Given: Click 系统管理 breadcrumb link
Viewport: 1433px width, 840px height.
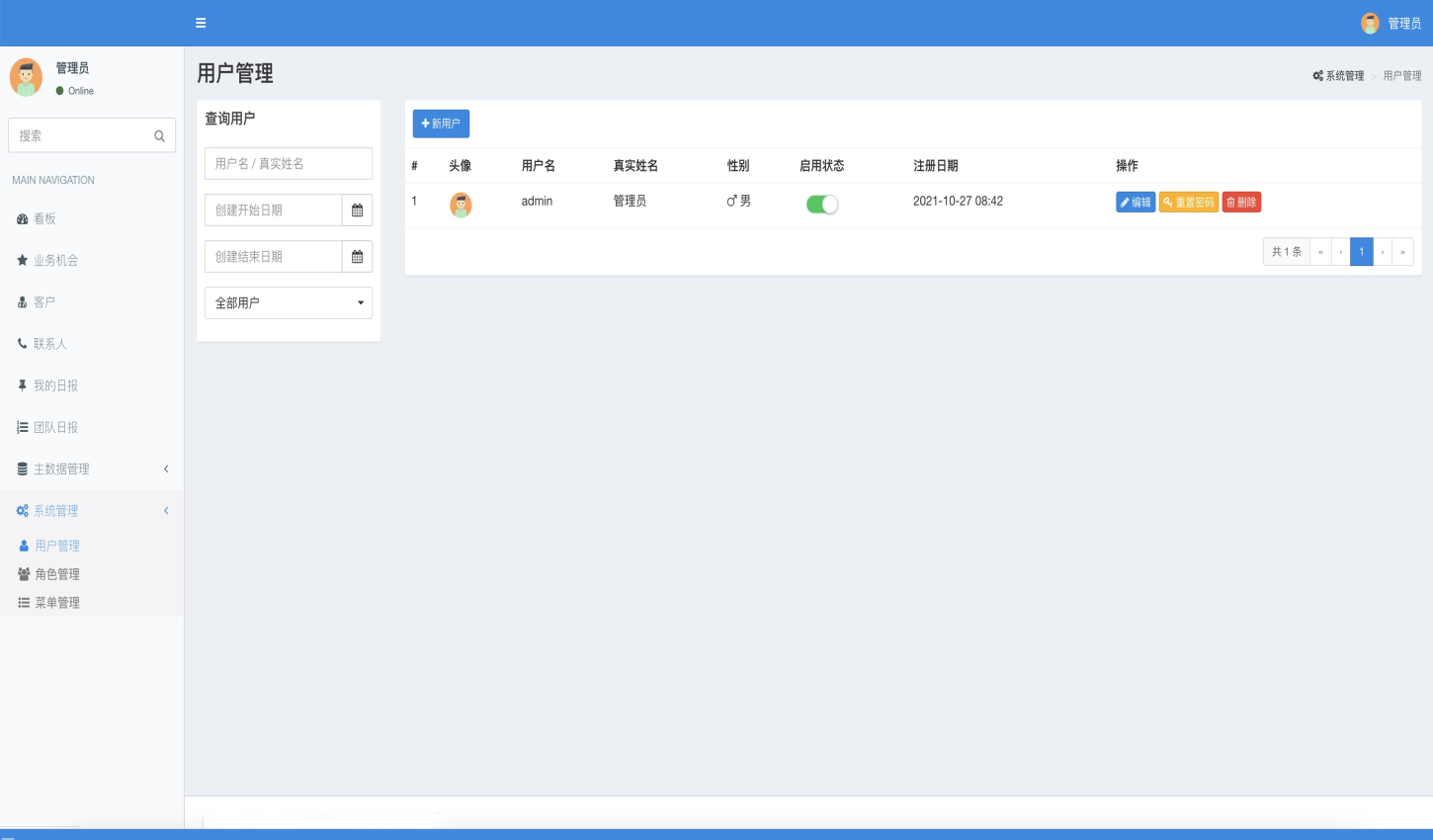Looking at the screenshot, I should coord(1338,76).
